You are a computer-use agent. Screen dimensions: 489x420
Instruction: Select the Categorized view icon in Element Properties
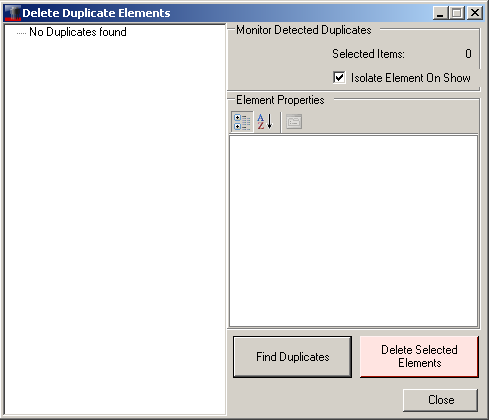click(x=242, y=122)
